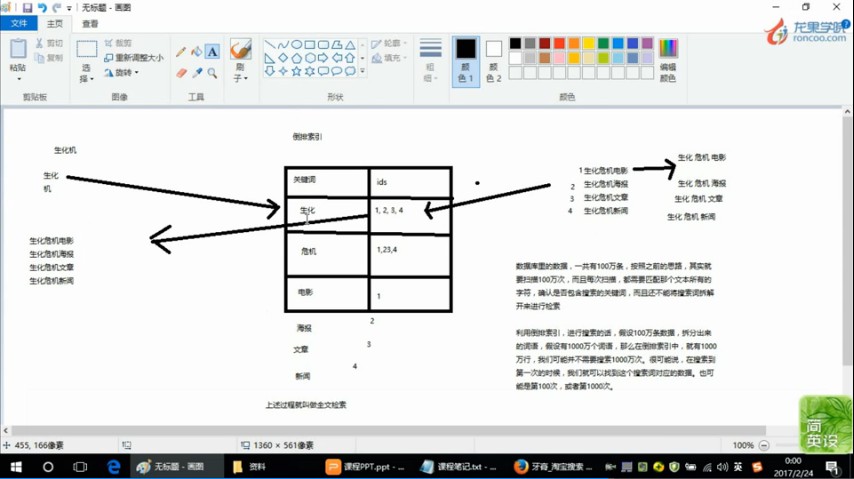Choose the Pentagon shape

pyautogui.click(x=297, y=58)
